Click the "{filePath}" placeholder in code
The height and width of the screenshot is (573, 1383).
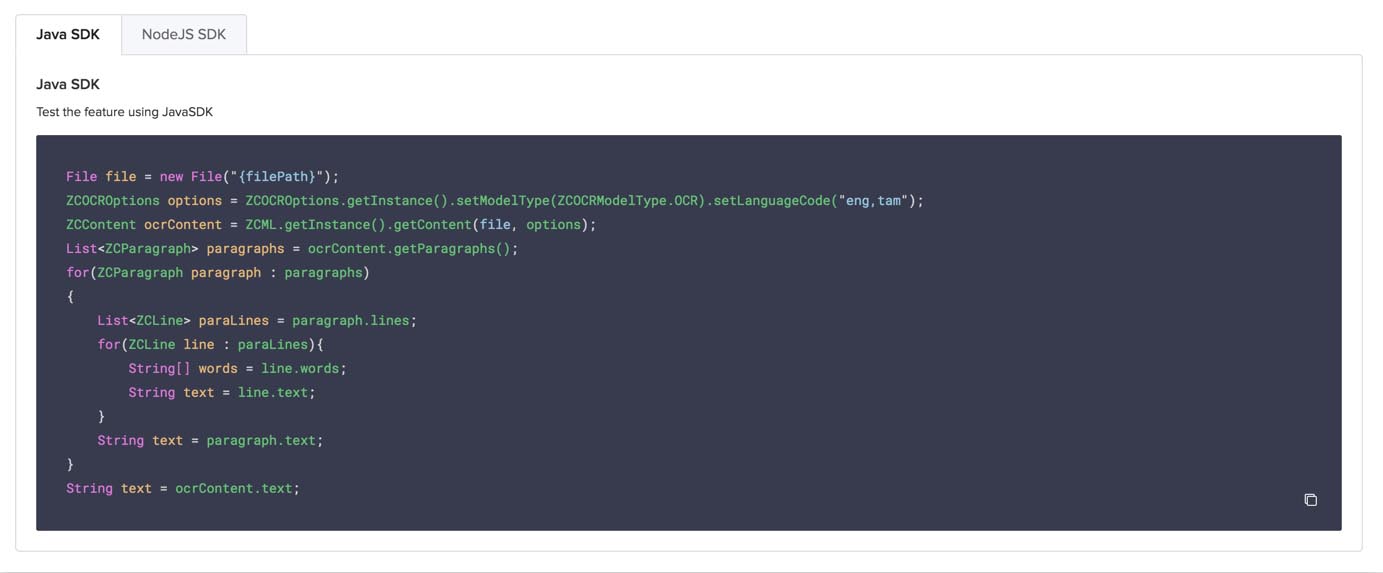pos(277,177)
